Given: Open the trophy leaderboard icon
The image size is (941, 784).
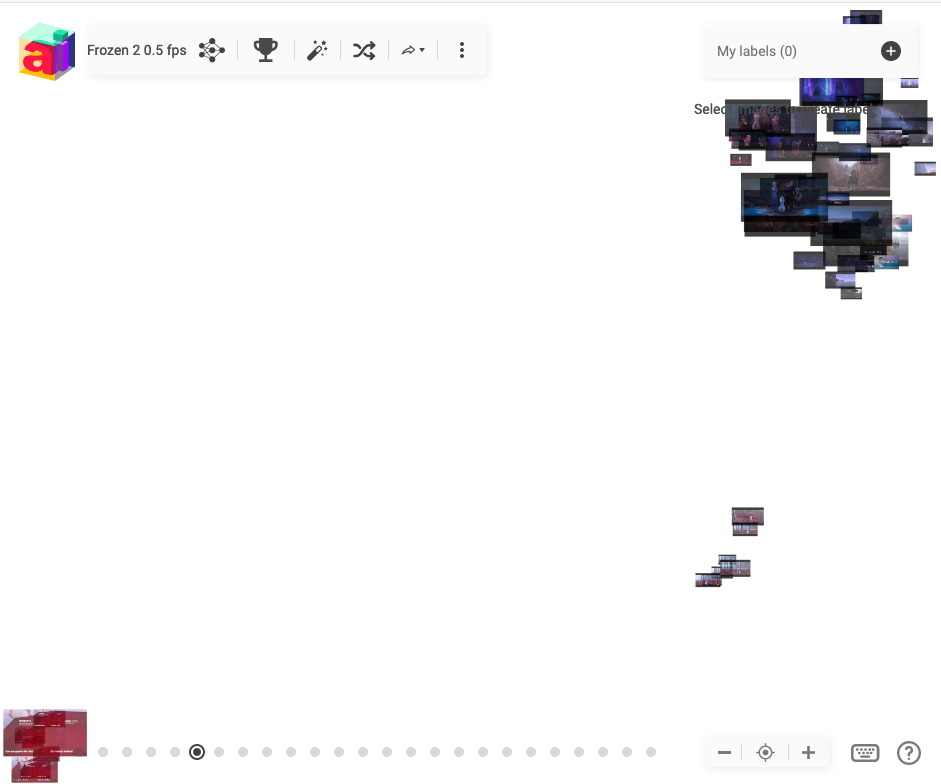Looking at the screenshot, I should [265, 50].
